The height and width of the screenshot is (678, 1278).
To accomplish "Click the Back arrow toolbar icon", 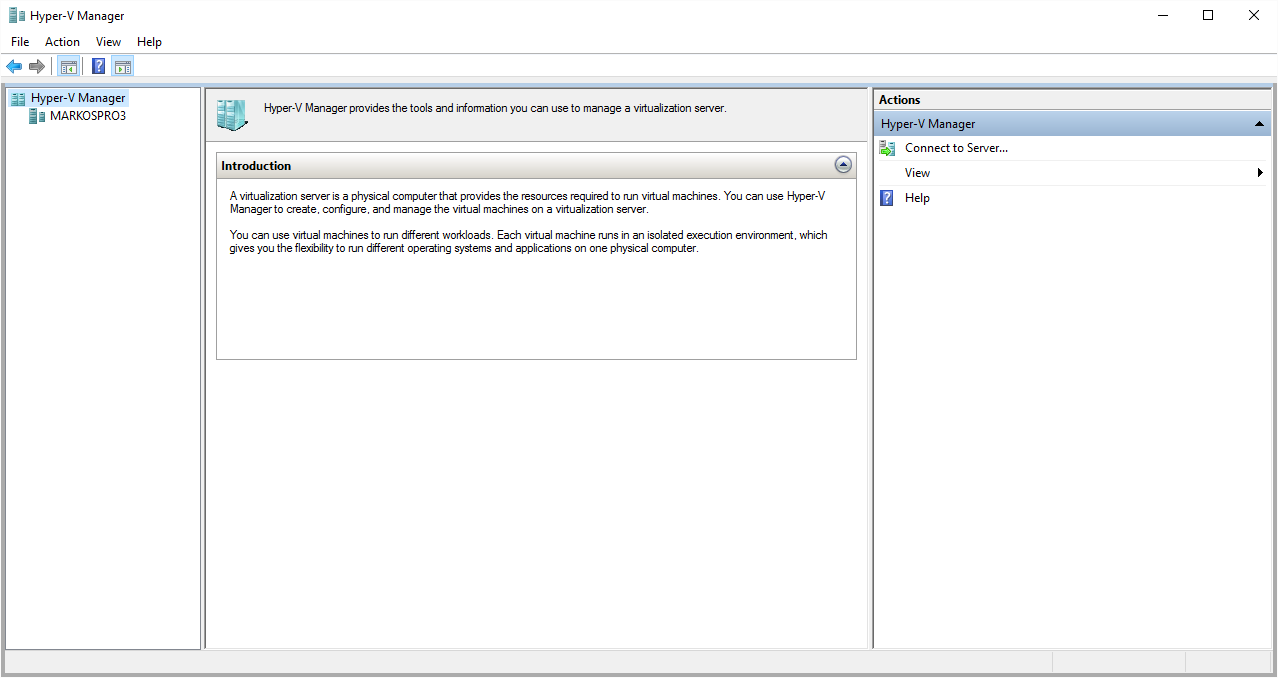I will tap(14, 66).
